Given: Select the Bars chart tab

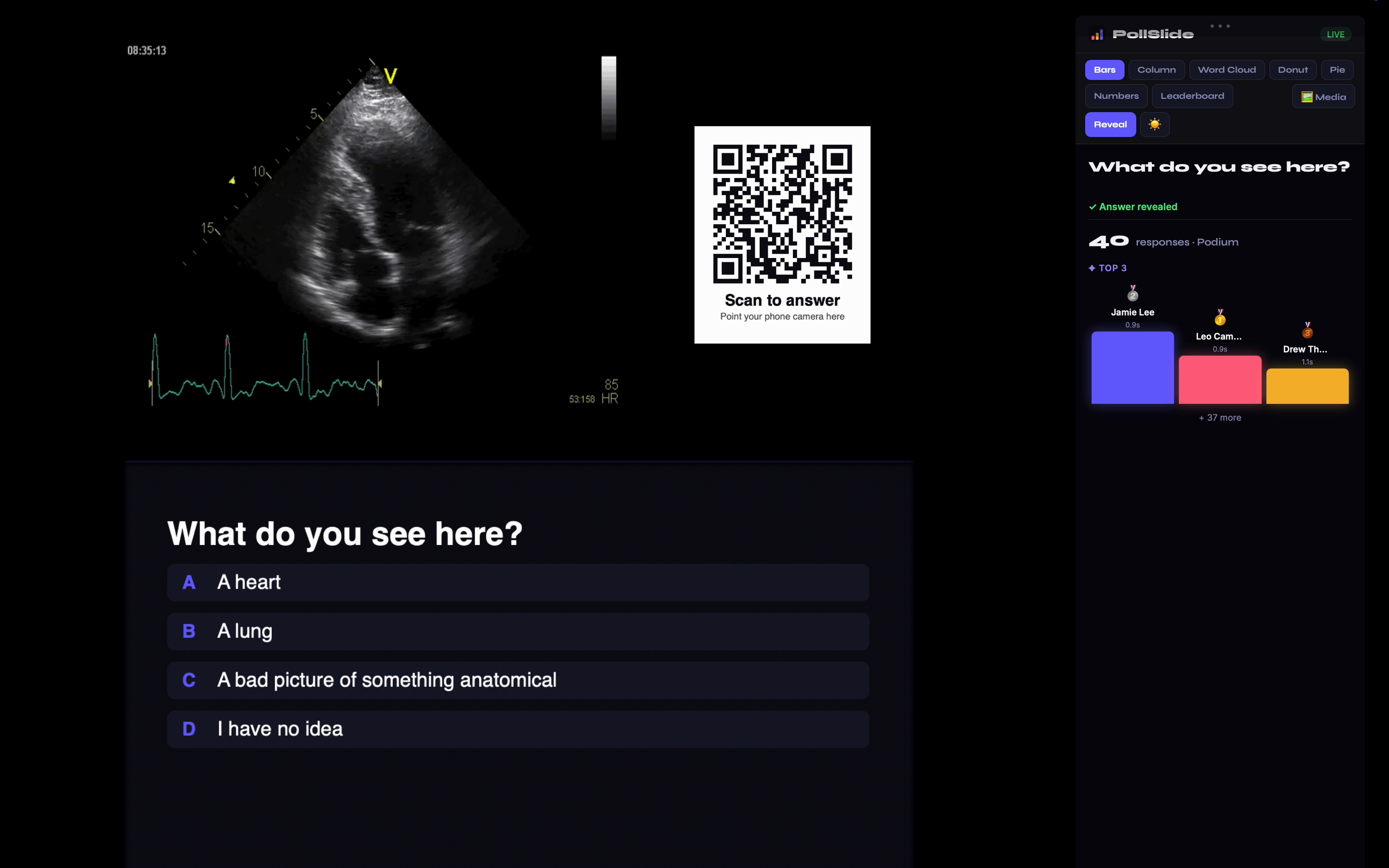Looking at the screenshot, I should (1104, 70).
